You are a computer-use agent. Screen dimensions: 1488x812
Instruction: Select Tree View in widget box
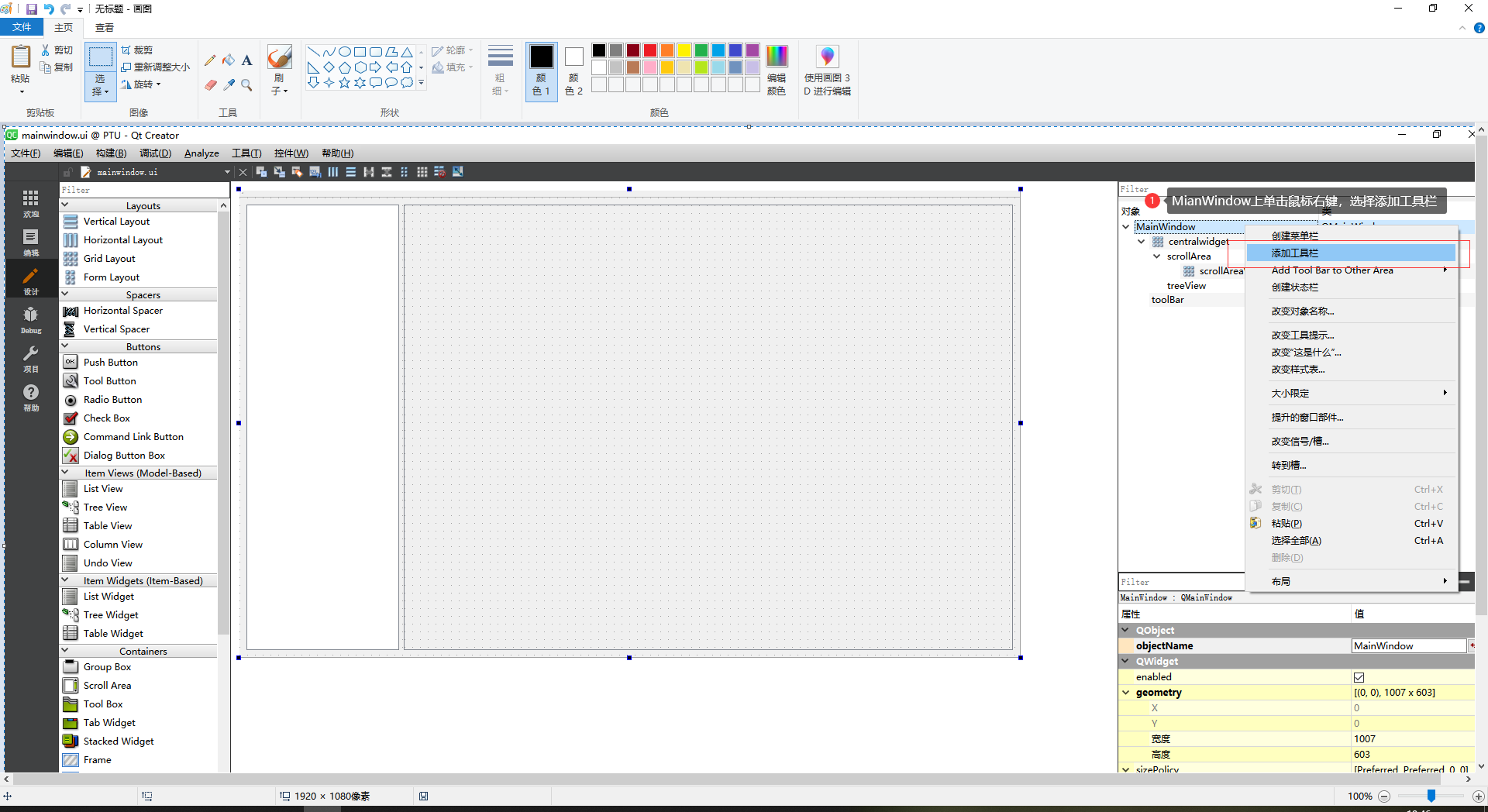click(x=105, y=507)
